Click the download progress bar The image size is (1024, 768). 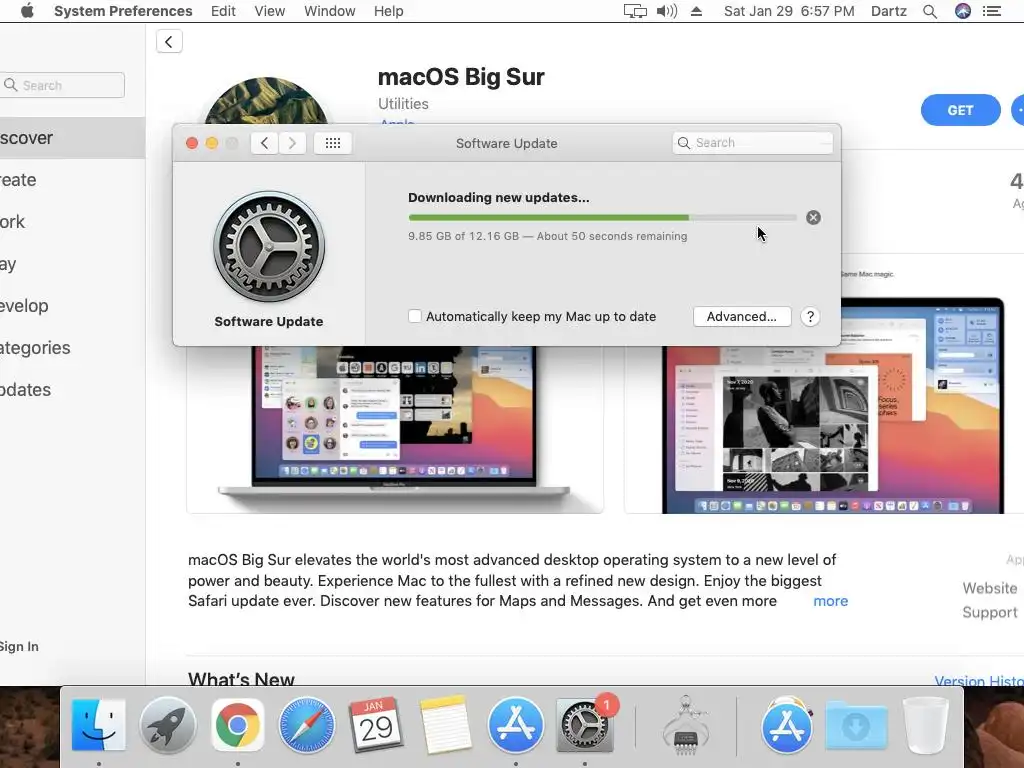tap(602, 217)
